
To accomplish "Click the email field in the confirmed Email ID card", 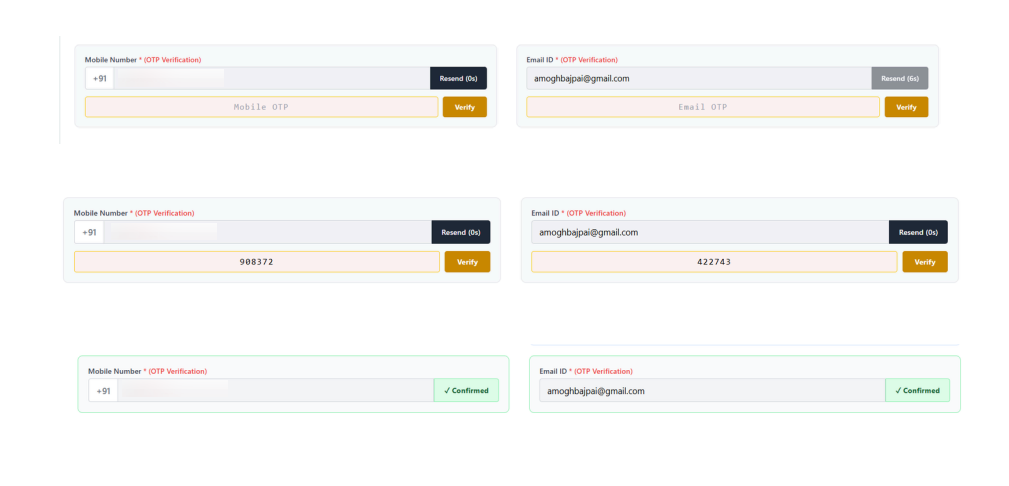I will [711, 390].
